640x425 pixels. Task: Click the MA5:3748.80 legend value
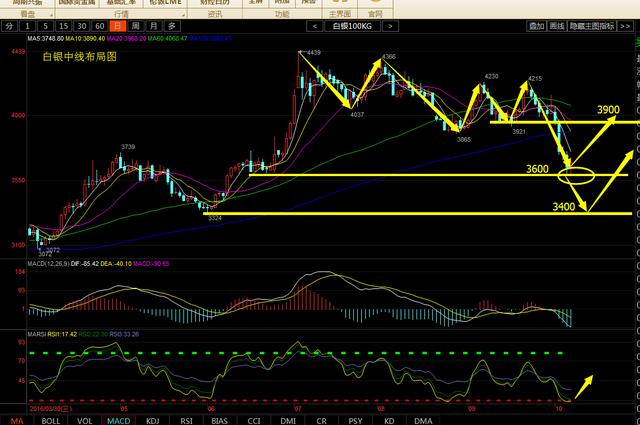(x=46, y=38)
